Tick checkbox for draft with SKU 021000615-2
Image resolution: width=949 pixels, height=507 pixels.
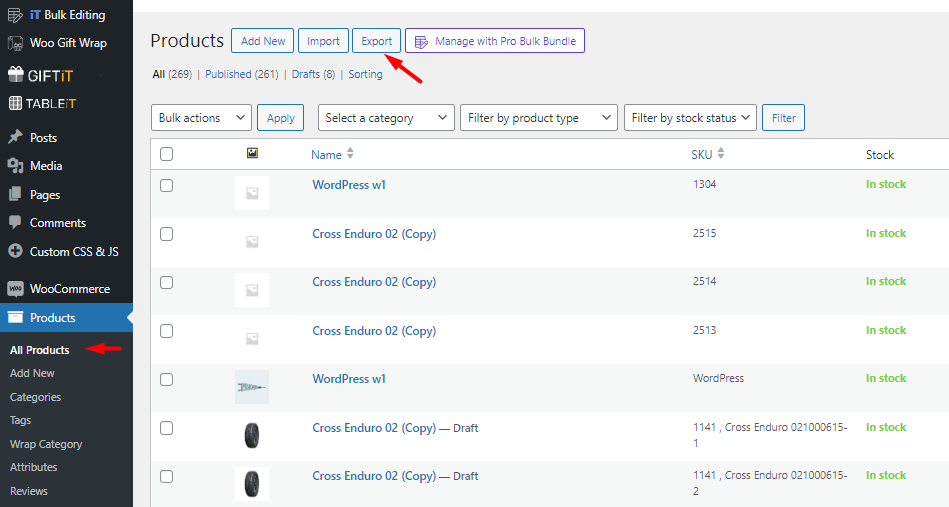coord(166,477)
